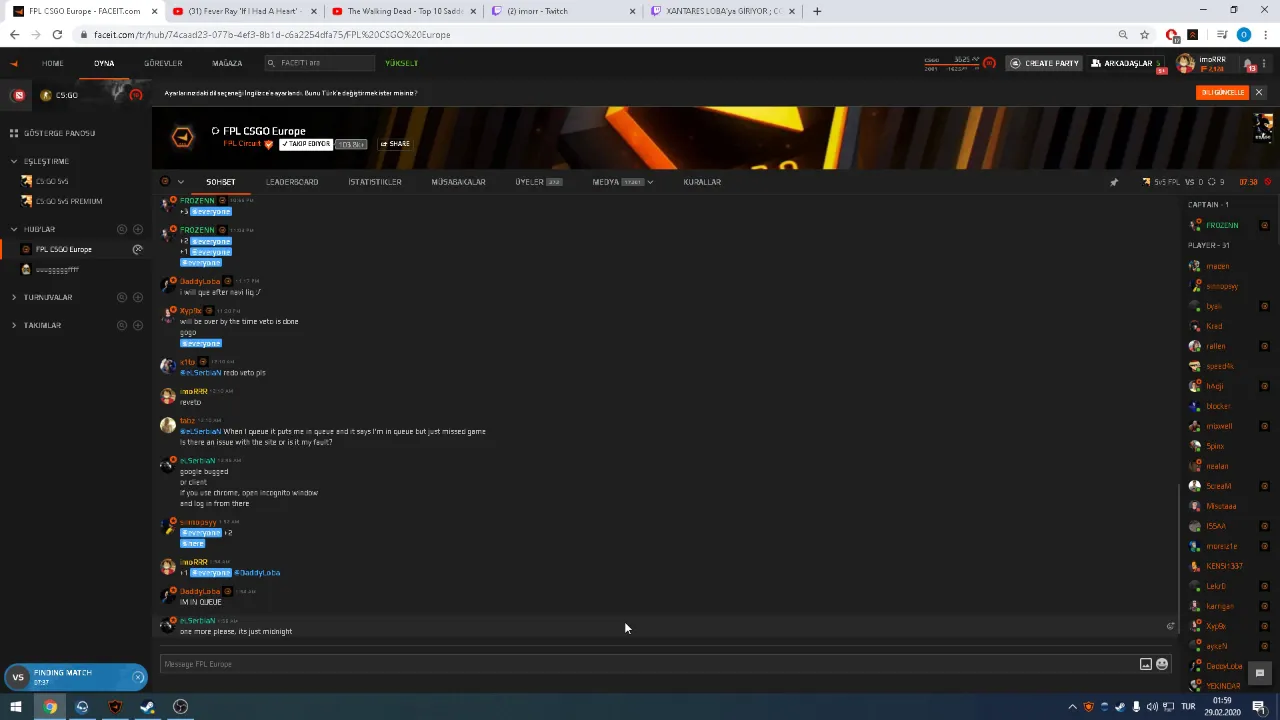This screenshot has height=720, width=1280.
Task: Click FROZENN in the captain list
Action: tap(1222, 225)
